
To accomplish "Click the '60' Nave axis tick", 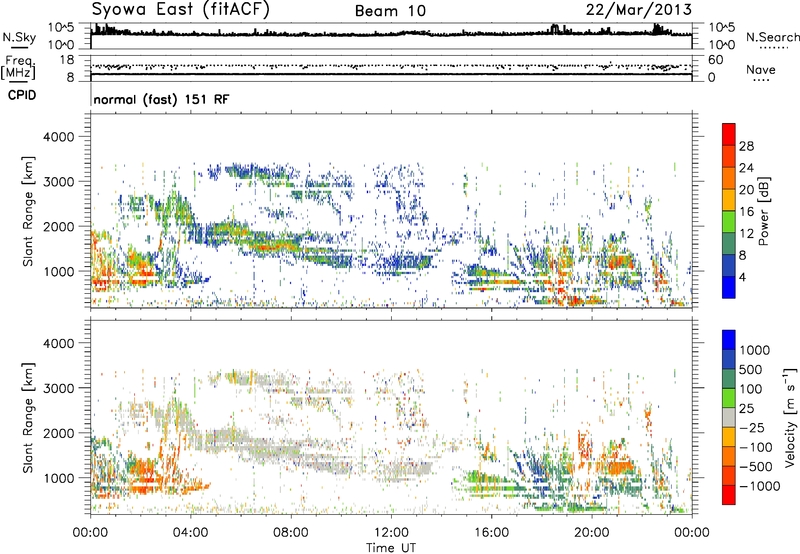I will [716, 60].
